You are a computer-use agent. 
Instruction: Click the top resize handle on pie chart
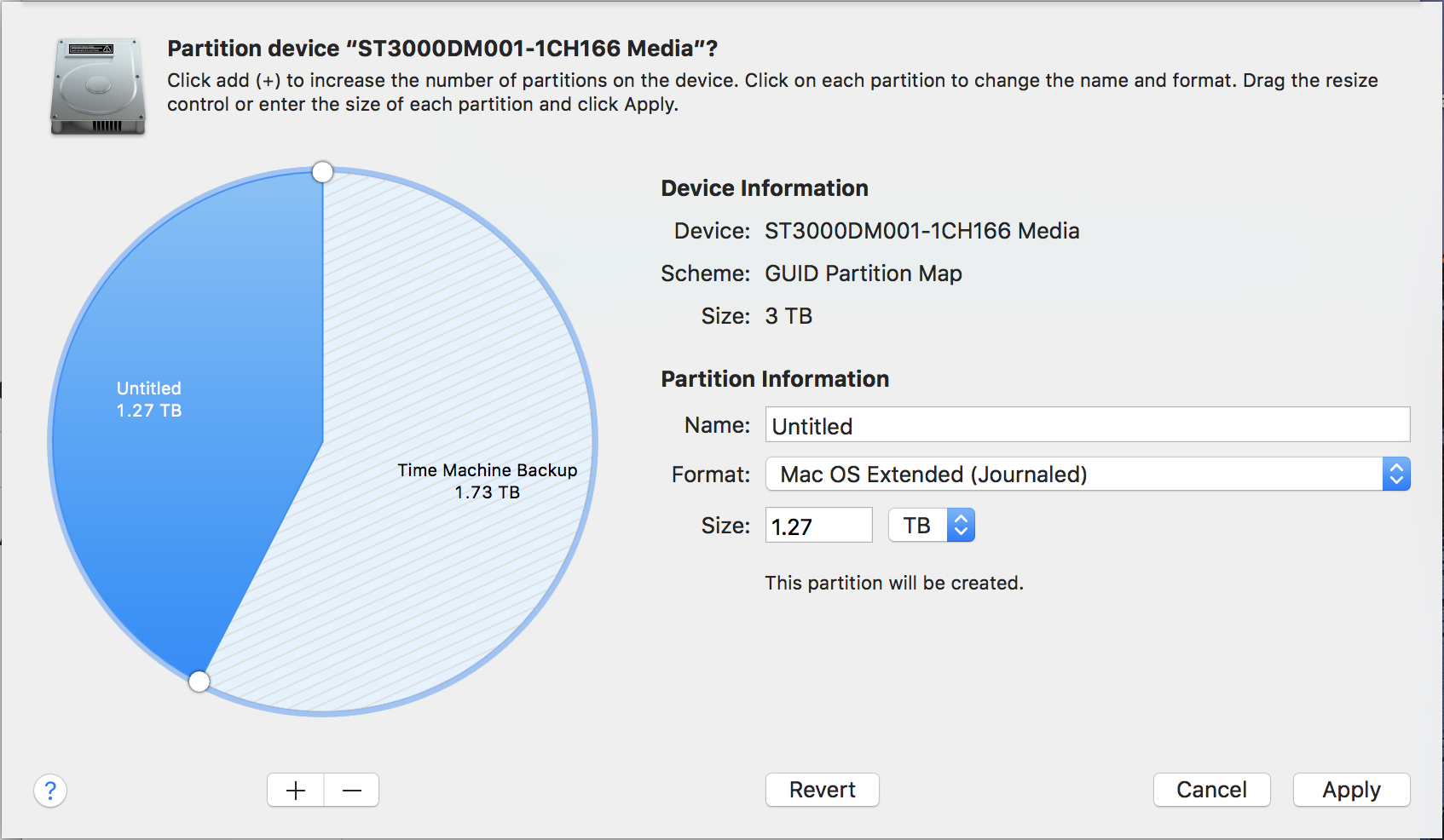[322, 172]
